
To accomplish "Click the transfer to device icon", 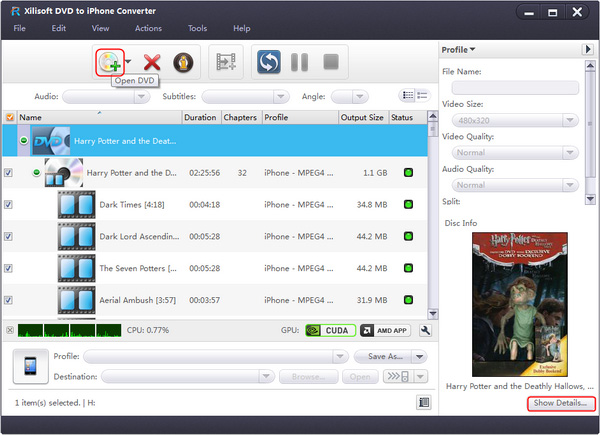I will point(398,376).
